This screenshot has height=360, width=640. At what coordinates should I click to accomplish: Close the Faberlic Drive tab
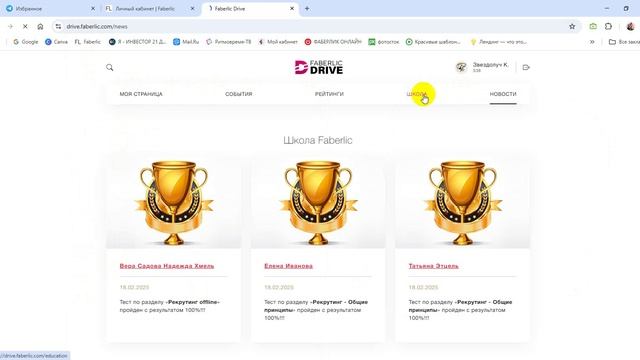pos(292,9)
